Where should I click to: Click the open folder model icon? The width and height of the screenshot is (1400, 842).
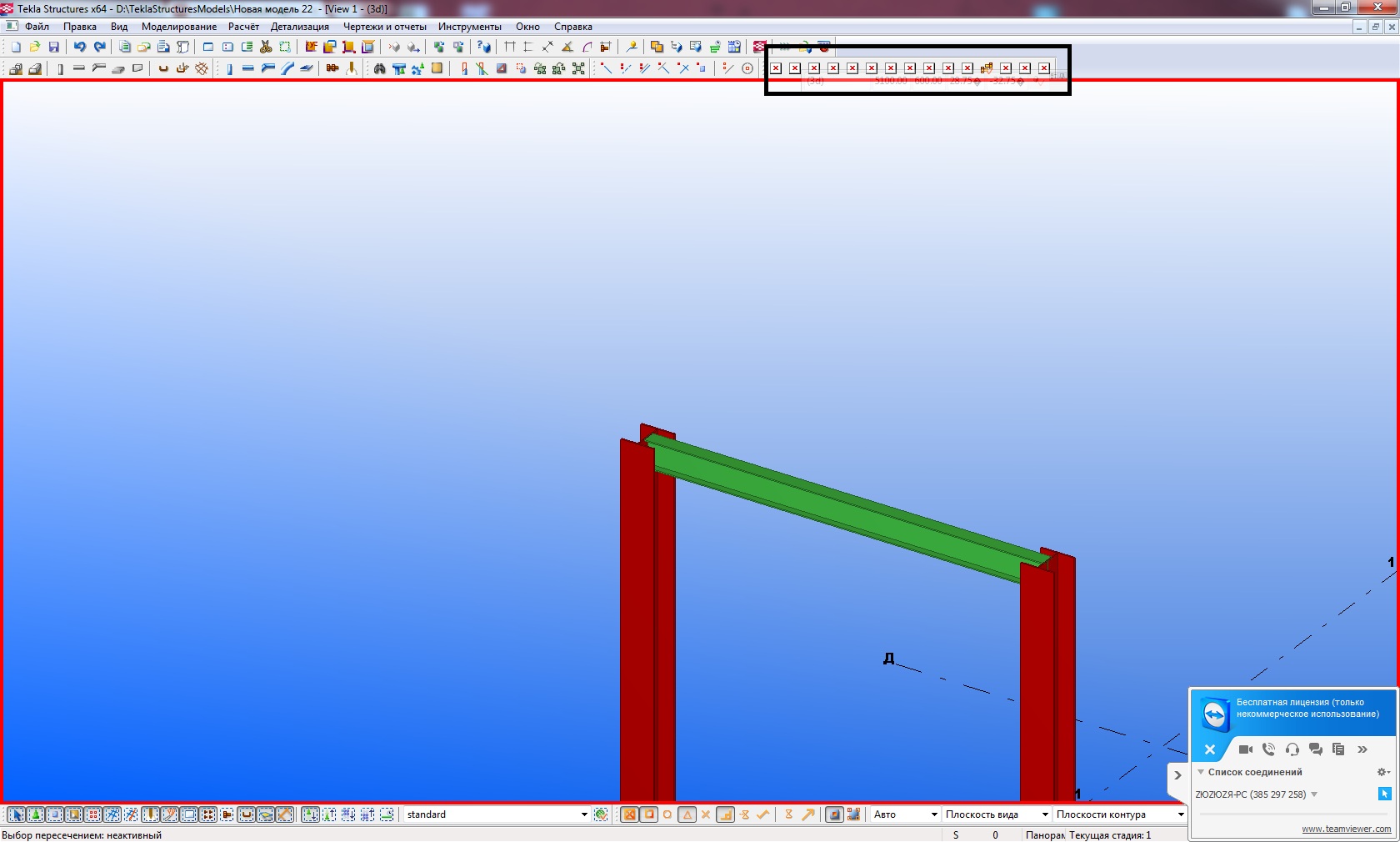pyautogui.click(x=35, y=48)
